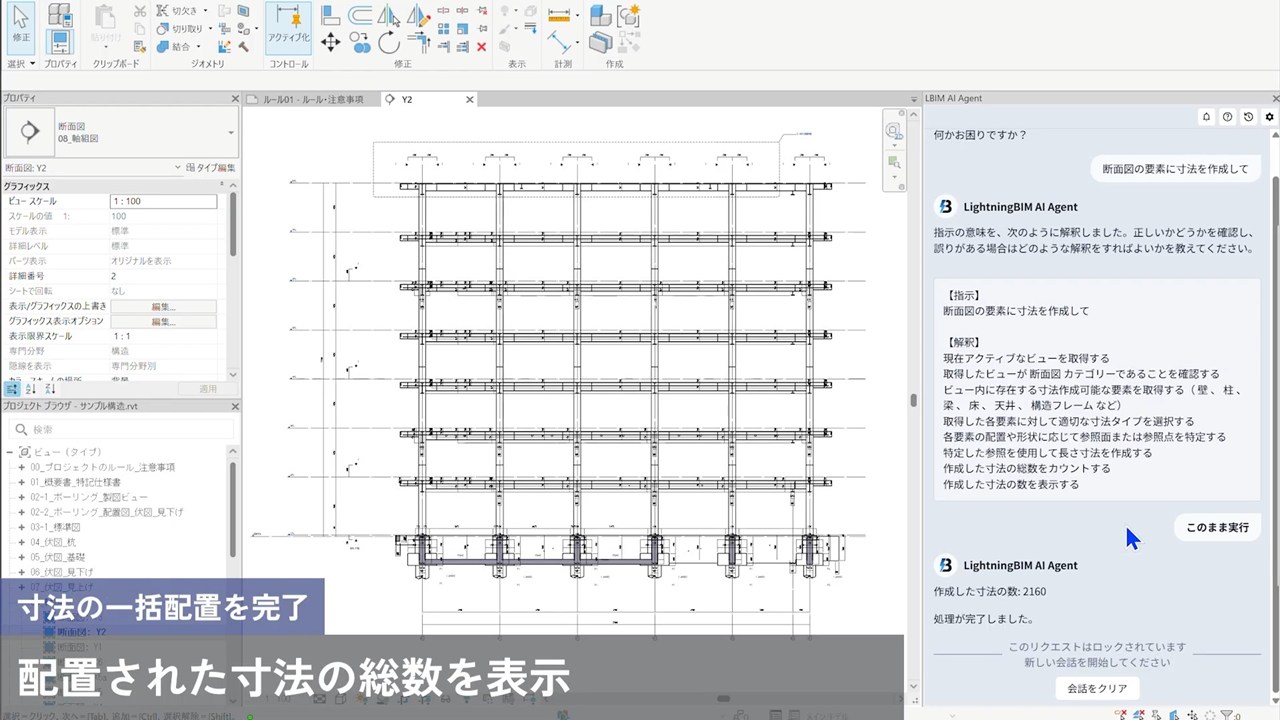The height and width of the screenshot is (720, 1280).
Task: Click the help question mark icon
Action: point(1227,117)
